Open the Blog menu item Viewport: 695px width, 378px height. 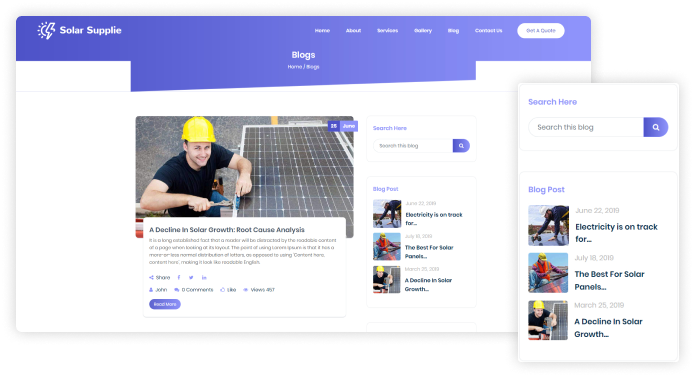[x=453, y=31]
